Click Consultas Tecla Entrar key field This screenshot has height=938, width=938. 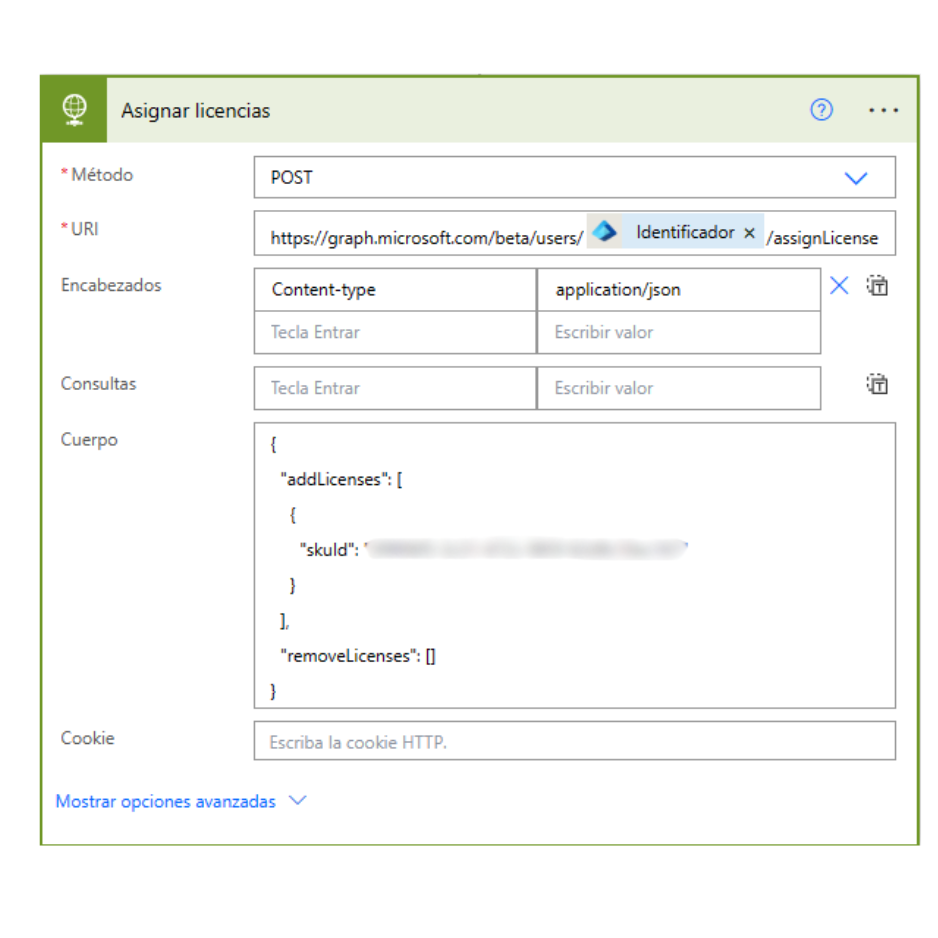tap(395, 388)
